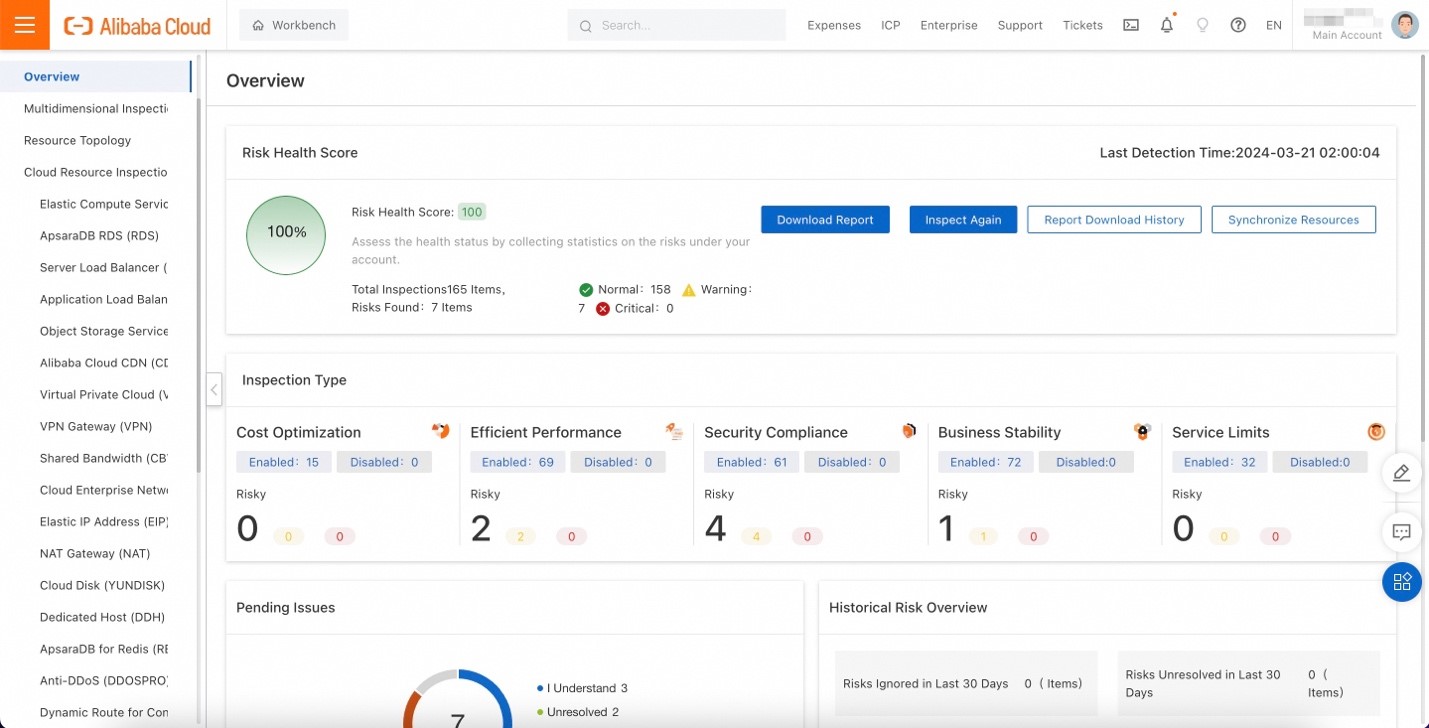Select Object Storage Service in sidebar
Screen dimensions: 1429x728
104,331
